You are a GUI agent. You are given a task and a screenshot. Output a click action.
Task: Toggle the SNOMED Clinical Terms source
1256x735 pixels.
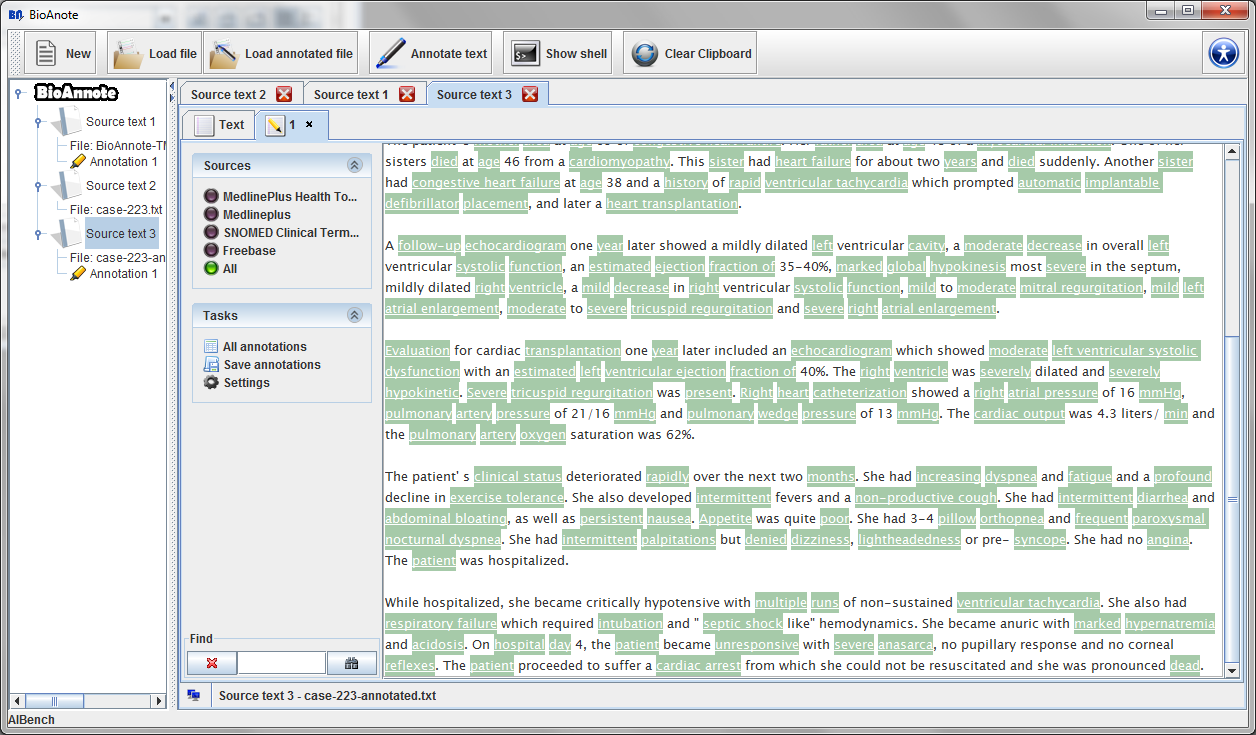[x=211, y=233]
